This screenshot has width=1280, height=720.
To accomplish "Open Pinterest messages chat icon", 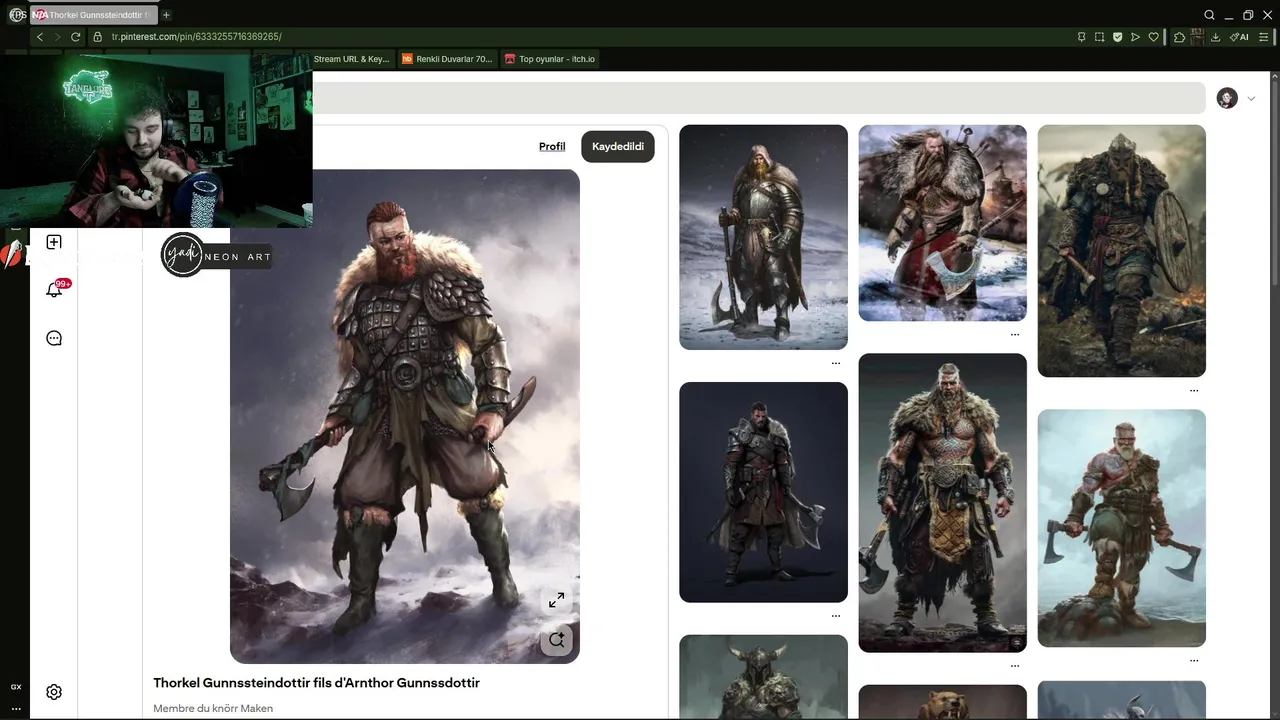I will 54,338.
